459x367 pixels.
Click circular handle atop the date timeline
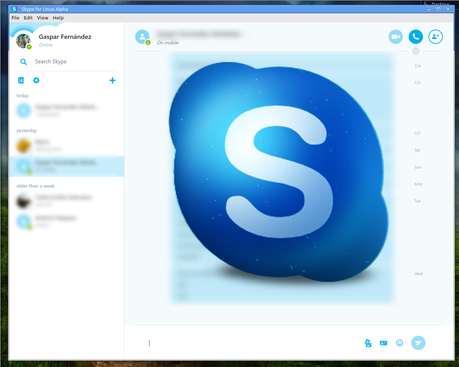416,51
